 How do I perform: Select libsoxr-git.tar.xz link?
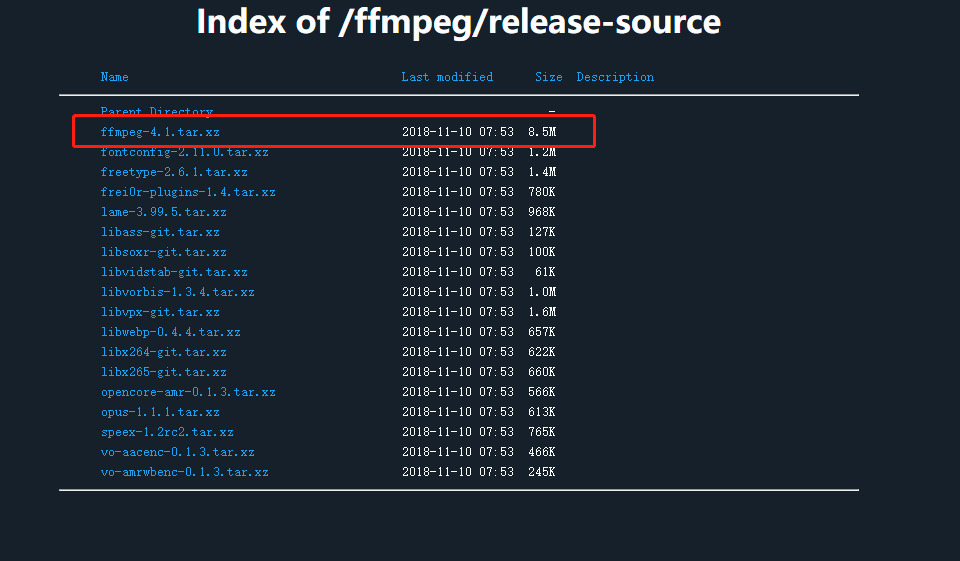(163, 252)
